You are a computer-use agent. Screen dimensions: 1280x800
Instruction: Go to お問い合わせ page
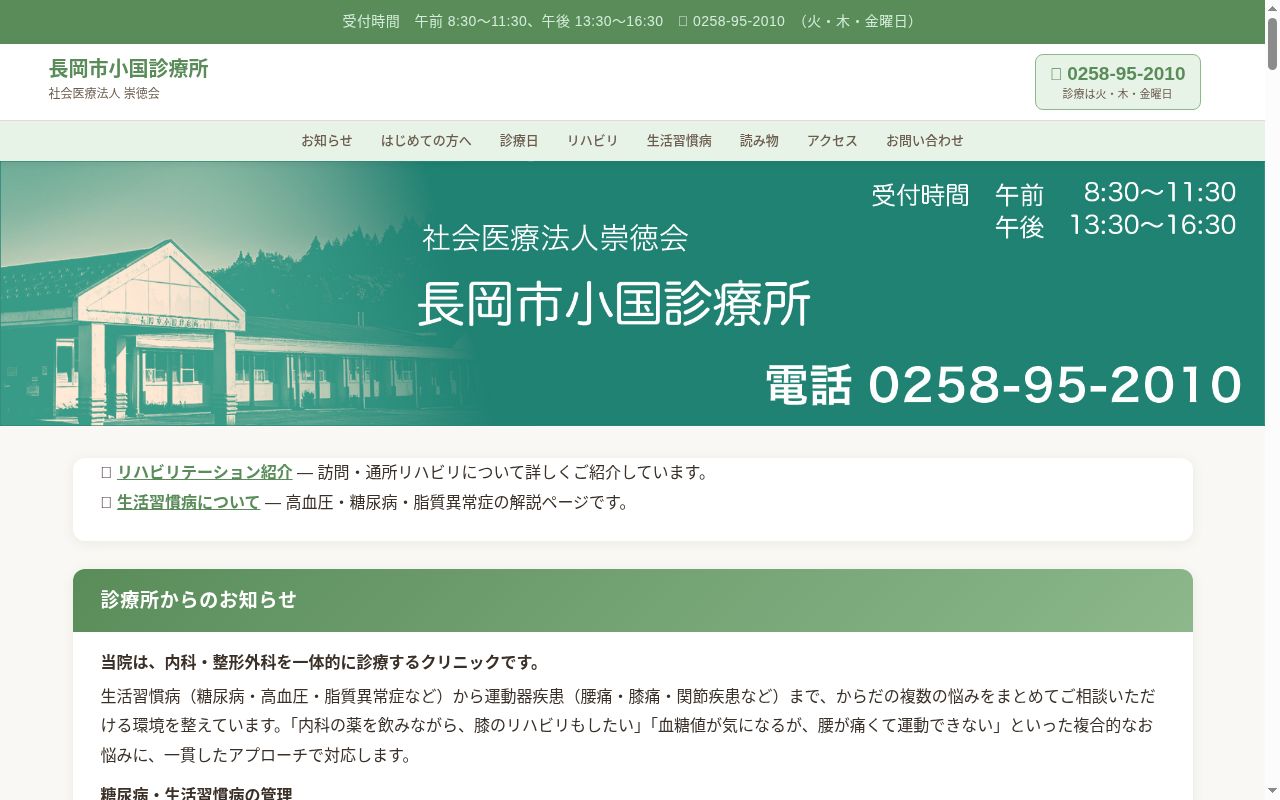(x=925, y=141)
